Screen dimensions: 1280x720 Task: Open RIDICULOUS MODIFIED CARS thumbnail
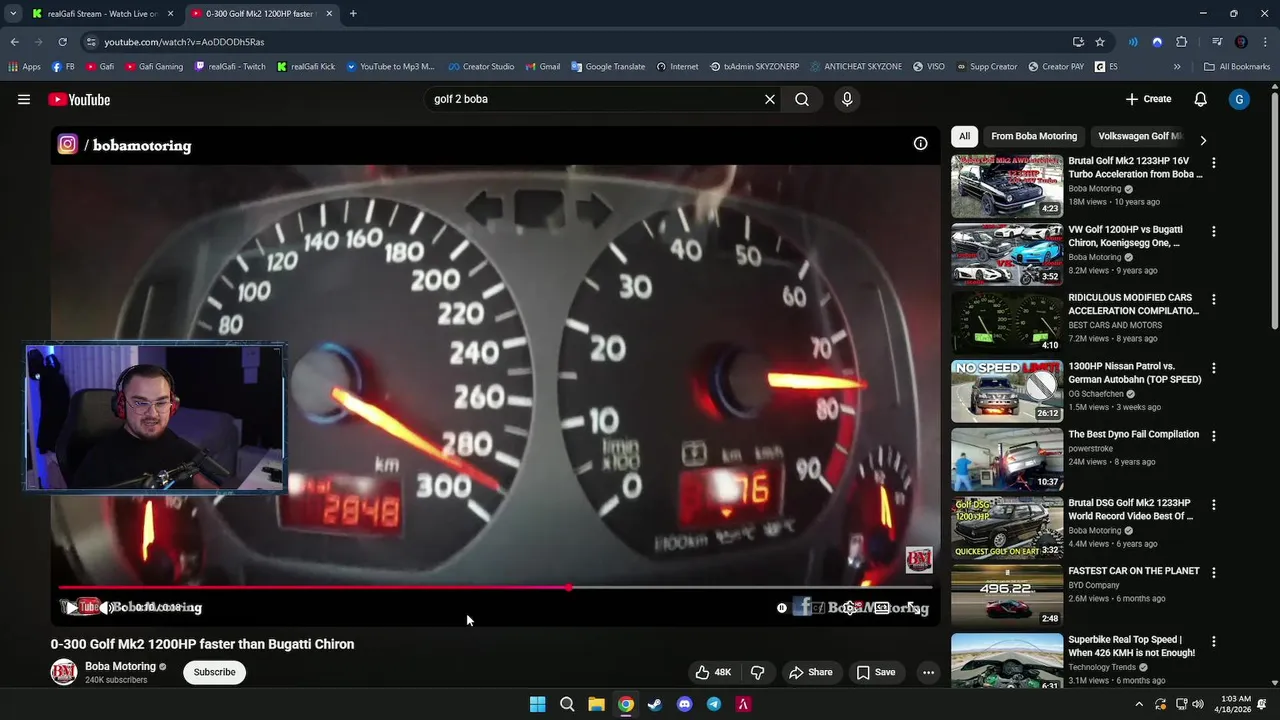coord(1007,322)
